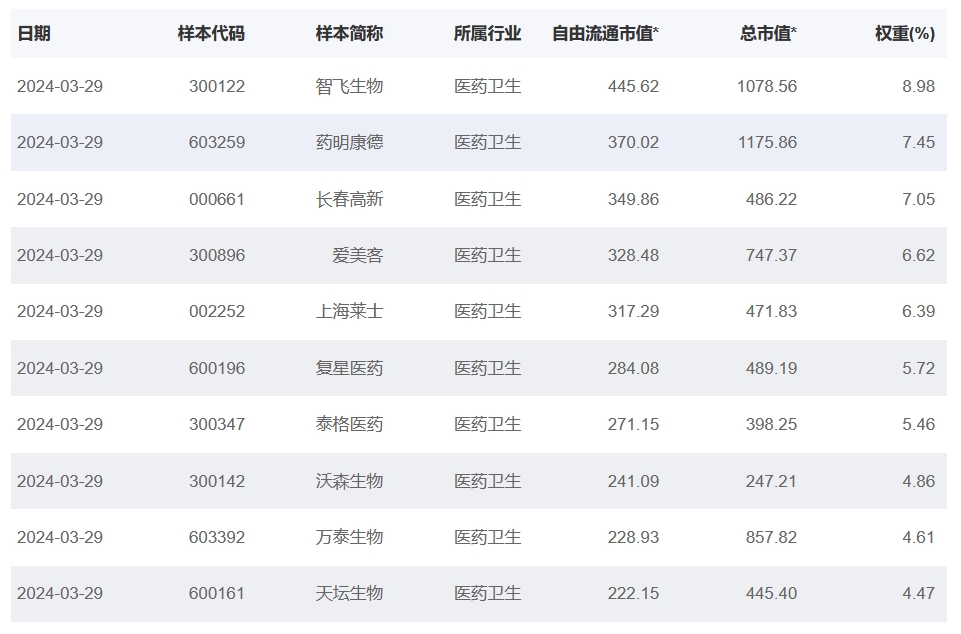The width and height of the screenshot is (961, 634).
Task: Click the 日期 column header
Action: pos(34,33)
